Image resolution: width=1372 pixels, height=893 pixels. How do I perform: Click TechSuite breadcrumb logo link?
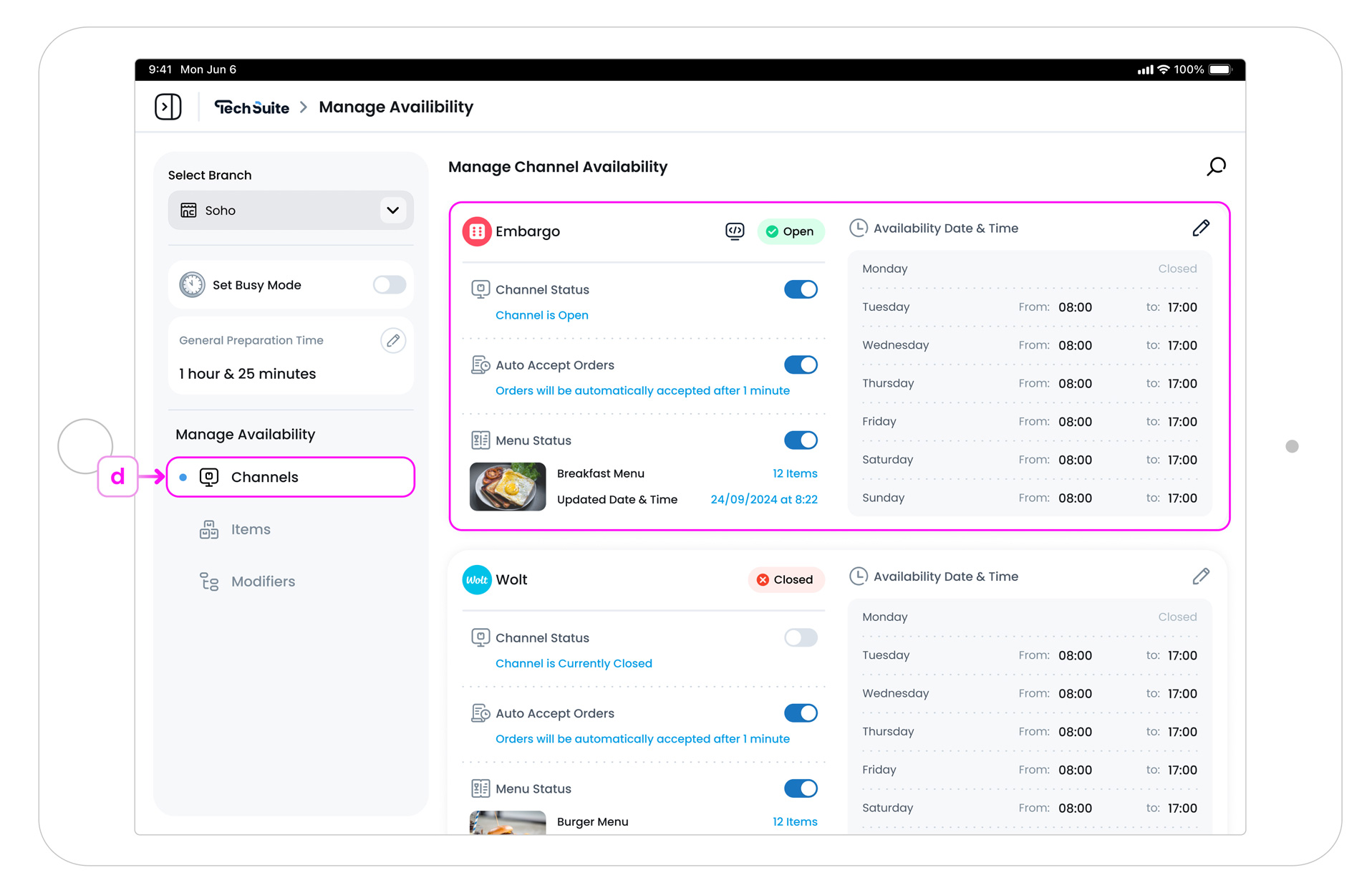[252, 107]
